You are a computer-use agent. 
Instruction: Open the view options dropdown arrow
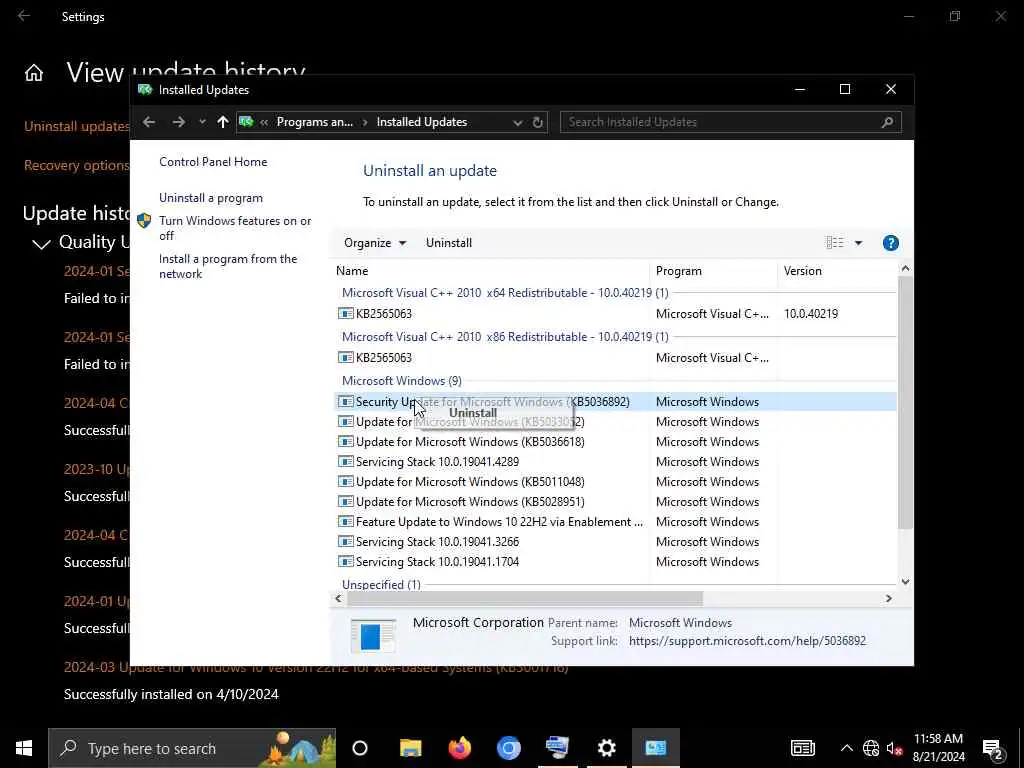click(858, 243)
